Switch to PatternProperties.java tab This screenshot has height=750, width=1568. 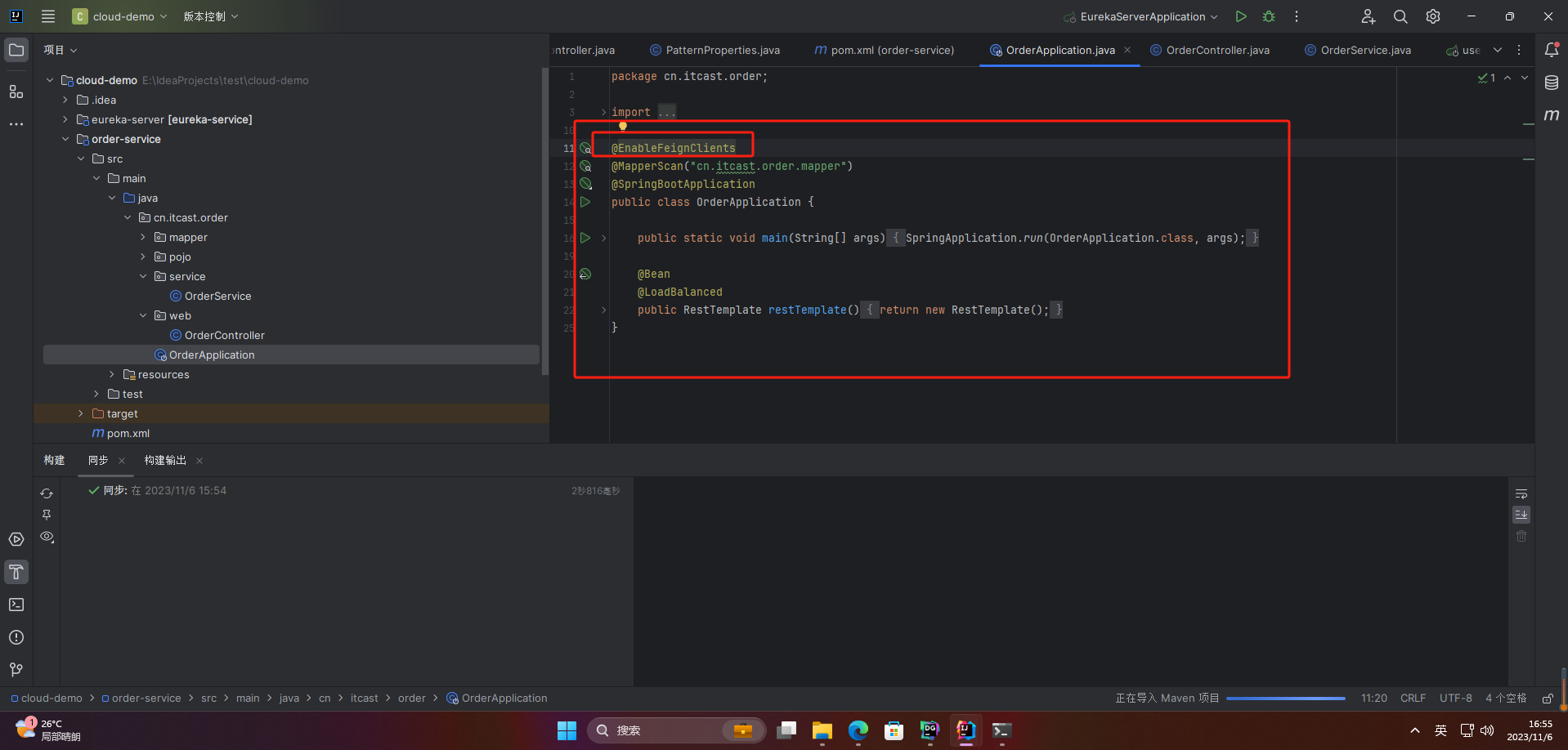[x=715, y=50]
